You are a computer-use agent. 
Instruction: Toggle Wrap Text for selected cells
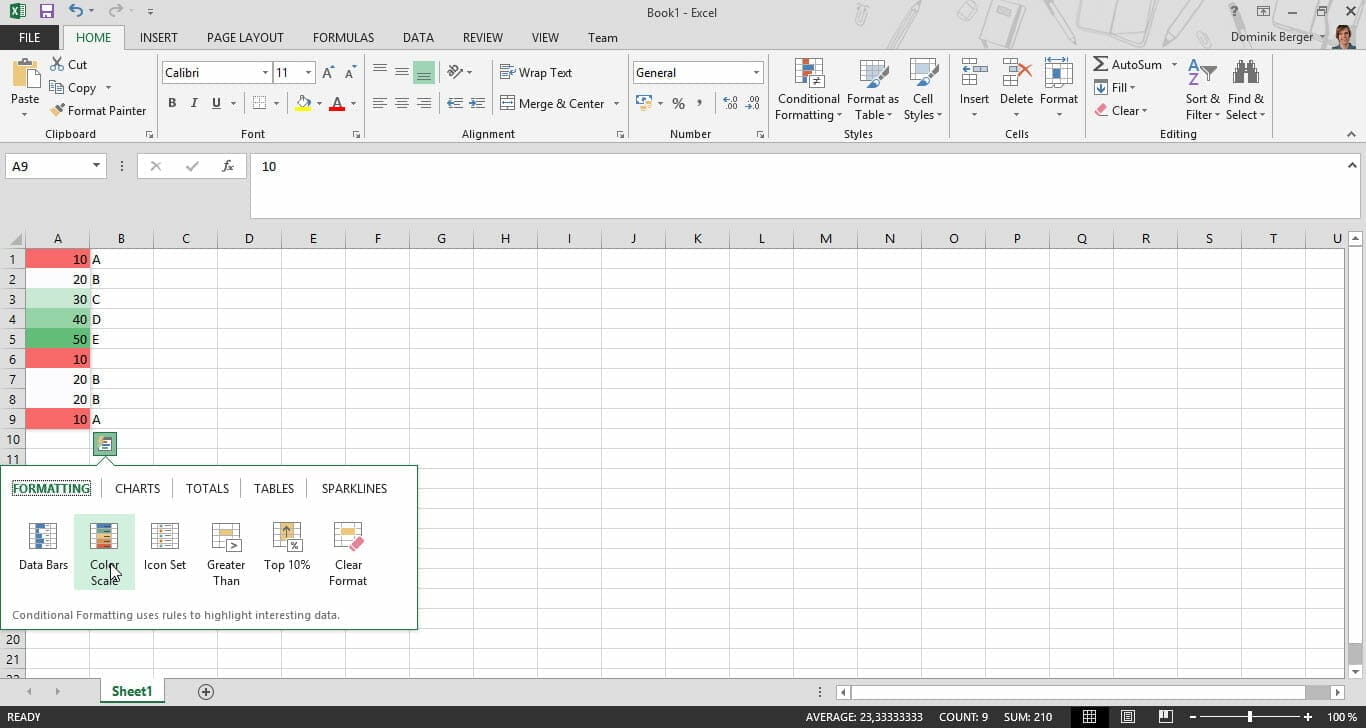[x=536, y=73]
